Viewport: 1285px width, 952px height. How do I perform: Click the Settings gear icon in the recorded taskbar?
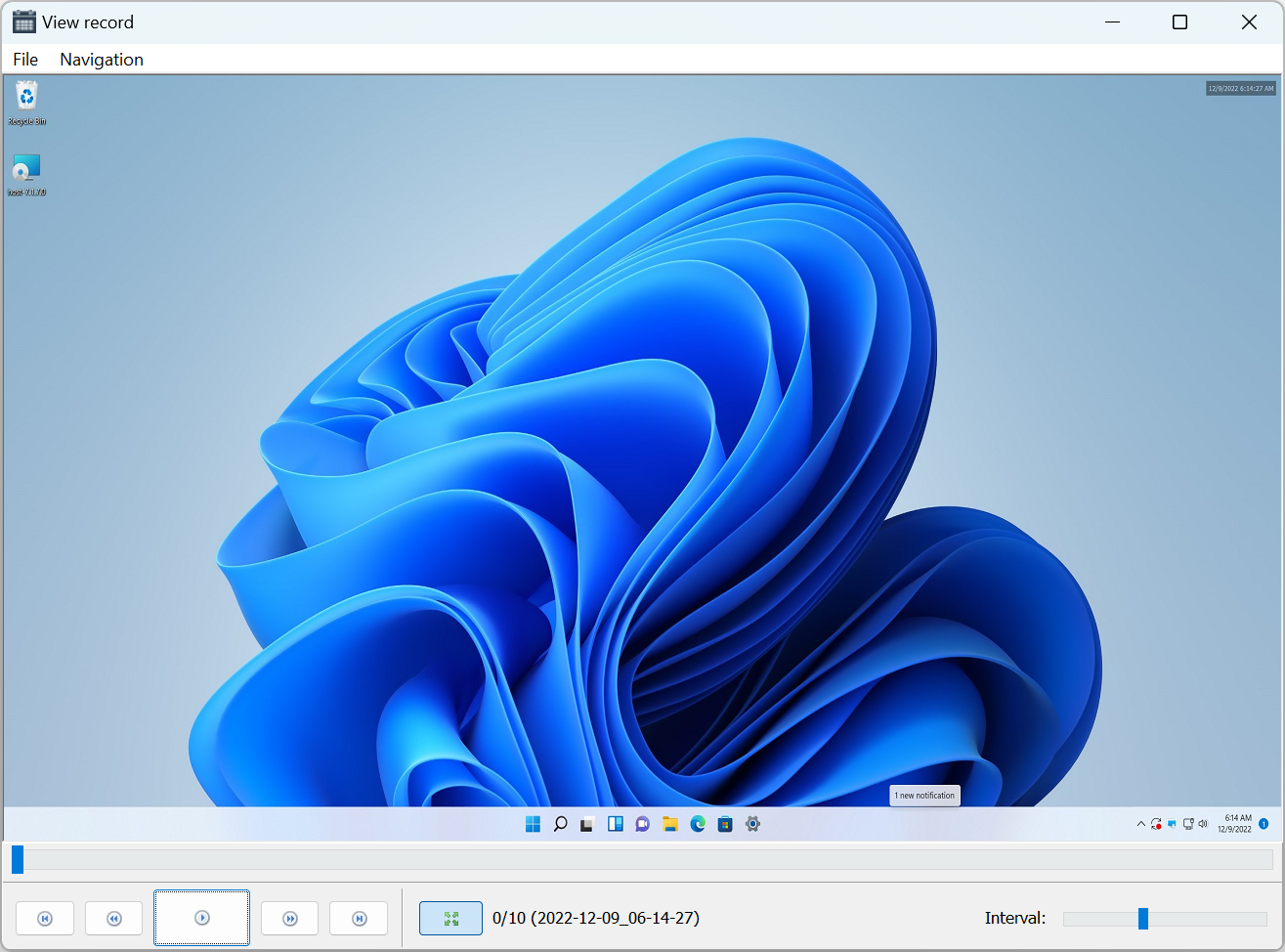tap(752, 824)
